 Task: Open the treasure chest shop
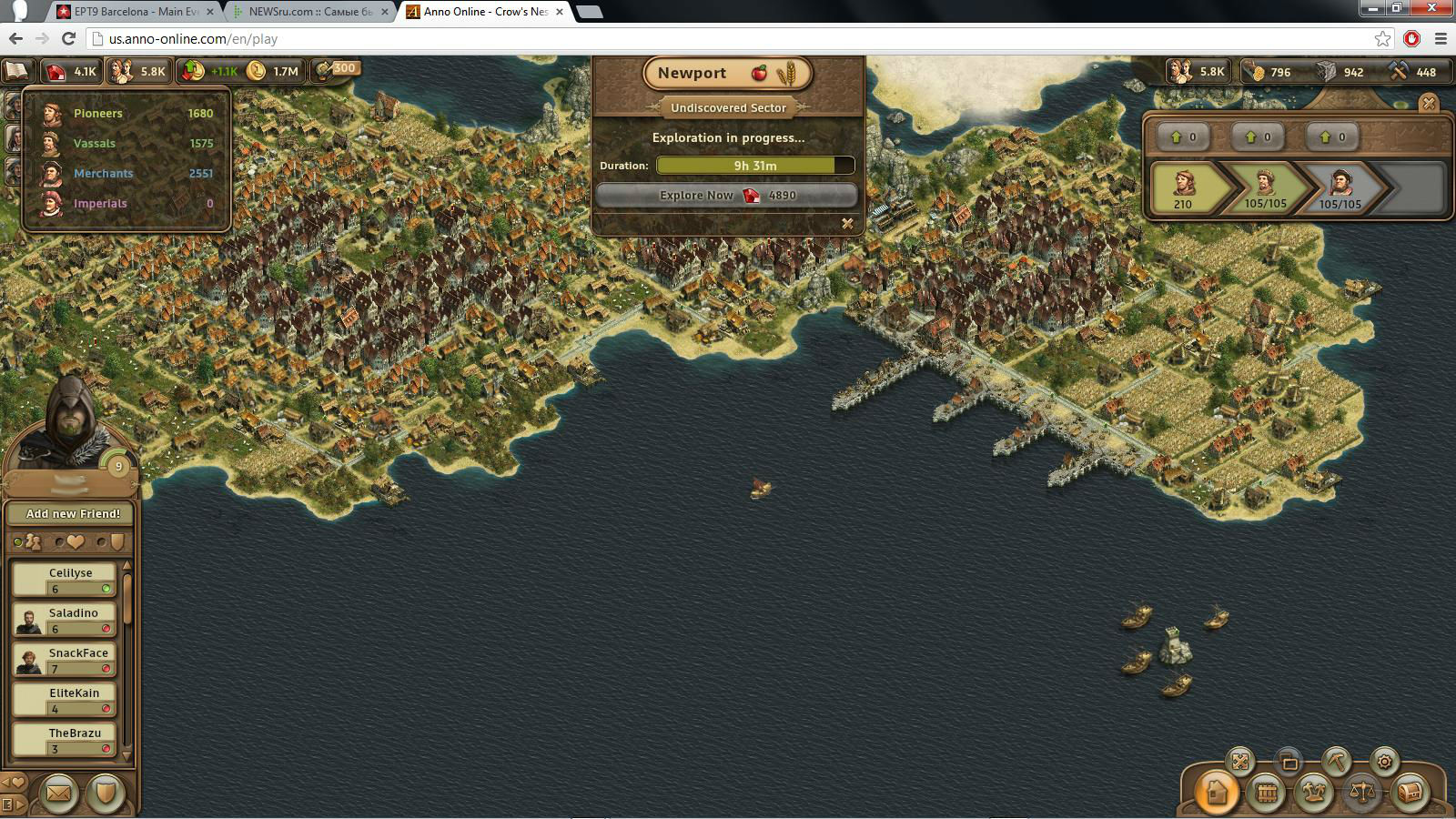coord(1410,793)
